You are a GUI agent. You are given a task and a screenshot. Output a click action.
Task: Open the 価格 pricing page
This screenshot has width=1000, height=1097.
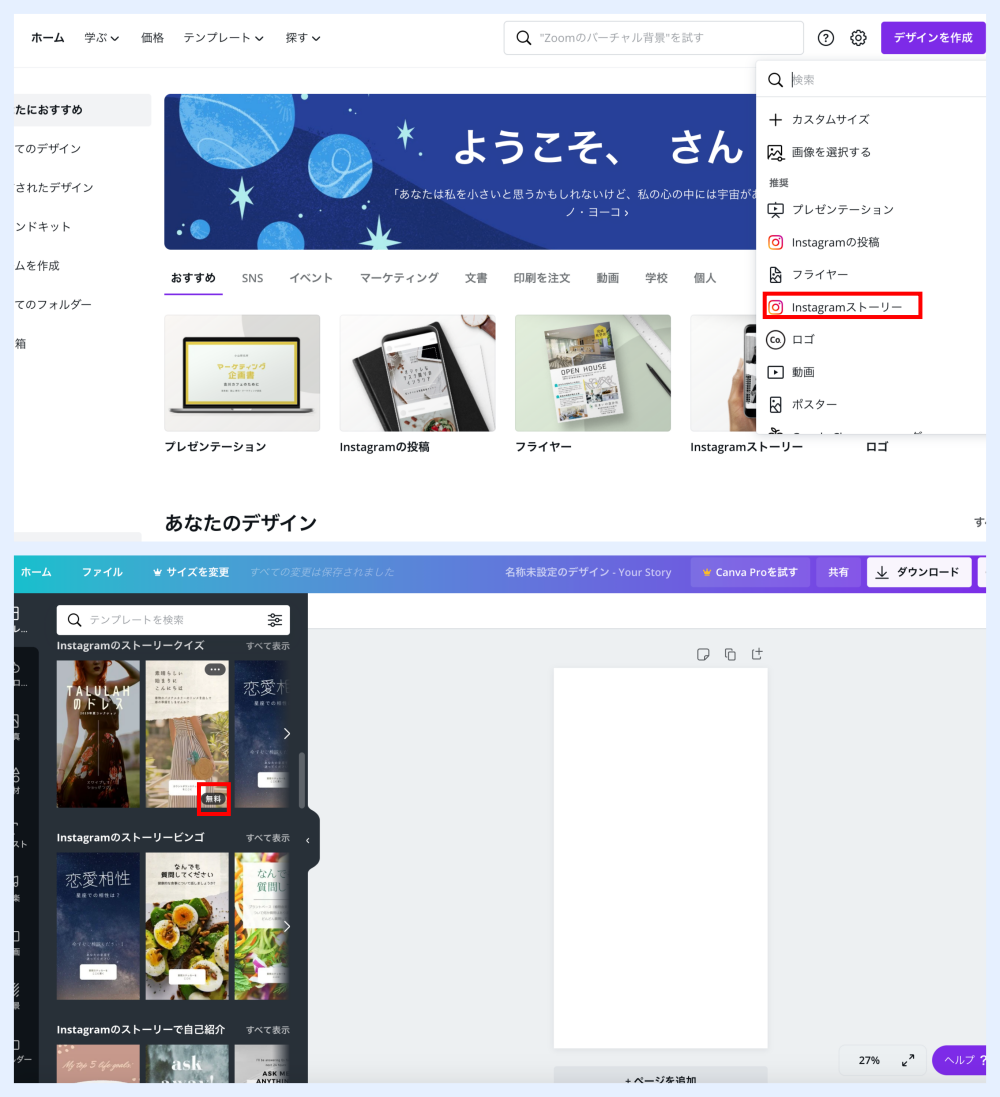(153, 38)
